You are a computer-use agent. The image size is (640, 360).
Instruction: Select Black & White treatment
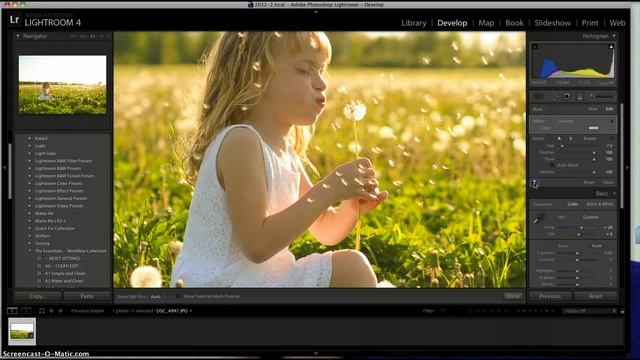600,204
